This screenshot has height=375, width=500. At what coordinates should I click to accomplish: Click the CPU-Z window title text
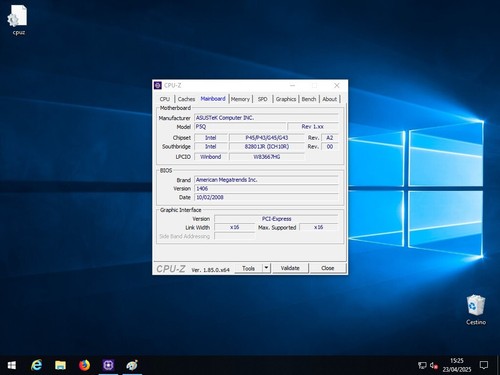(172, 86)
